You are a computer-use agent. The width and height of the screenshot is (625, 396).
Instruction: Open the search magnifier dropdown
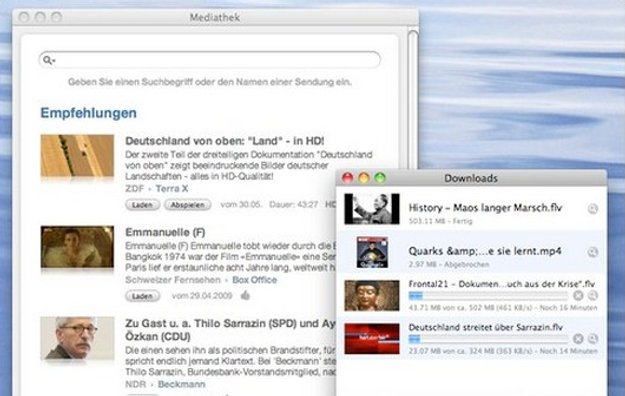point(49,60)
